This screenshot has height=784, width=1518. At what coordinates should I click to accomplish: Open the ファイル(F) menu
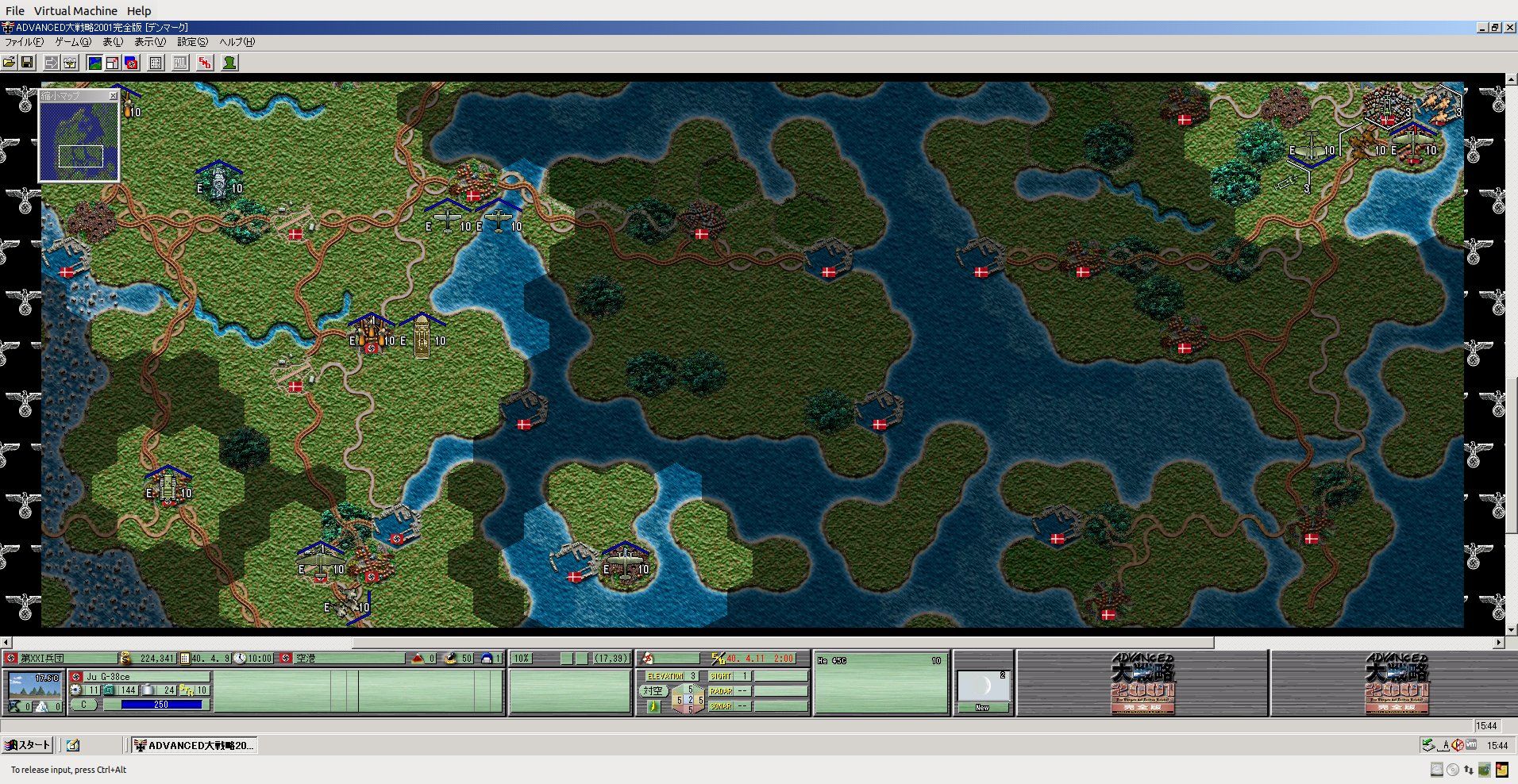(25, 42)
